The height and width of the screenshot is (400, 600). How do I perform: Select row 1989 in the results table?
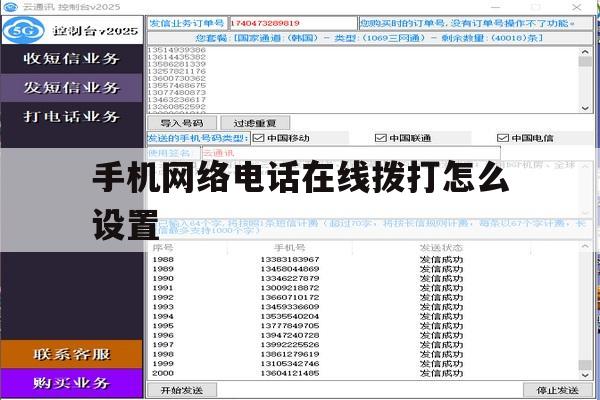click(363, 269)
